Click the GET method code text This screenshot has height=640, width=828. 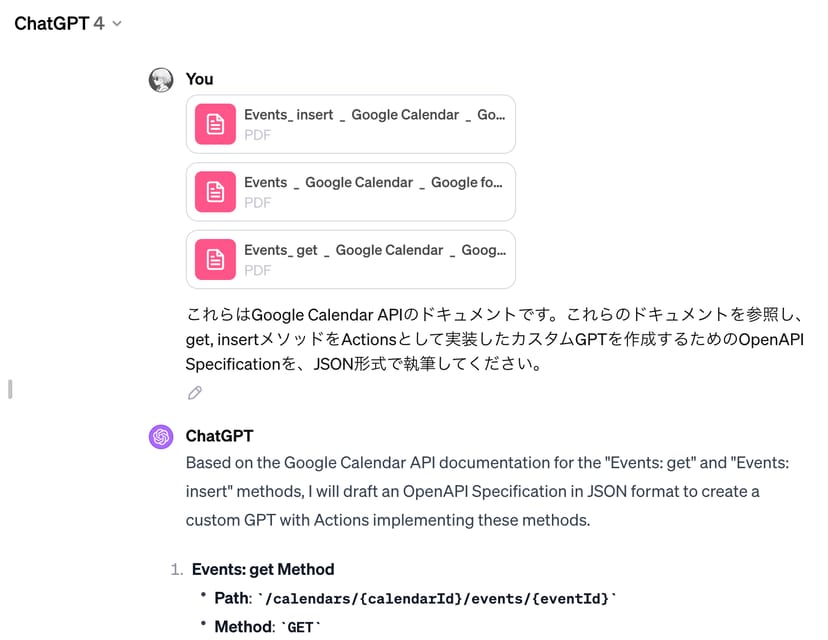301,627
